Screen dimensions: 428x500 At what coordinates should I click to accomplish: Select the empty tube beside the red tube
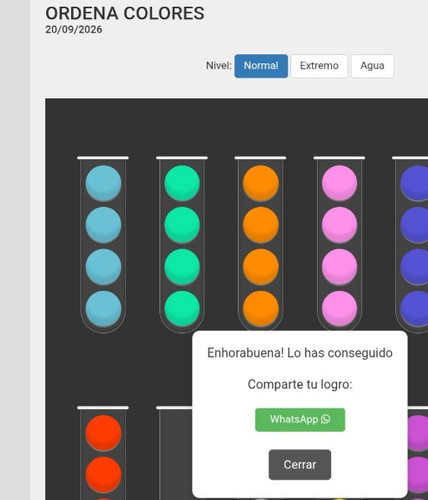pyautogui.click(x=175, y=453)
